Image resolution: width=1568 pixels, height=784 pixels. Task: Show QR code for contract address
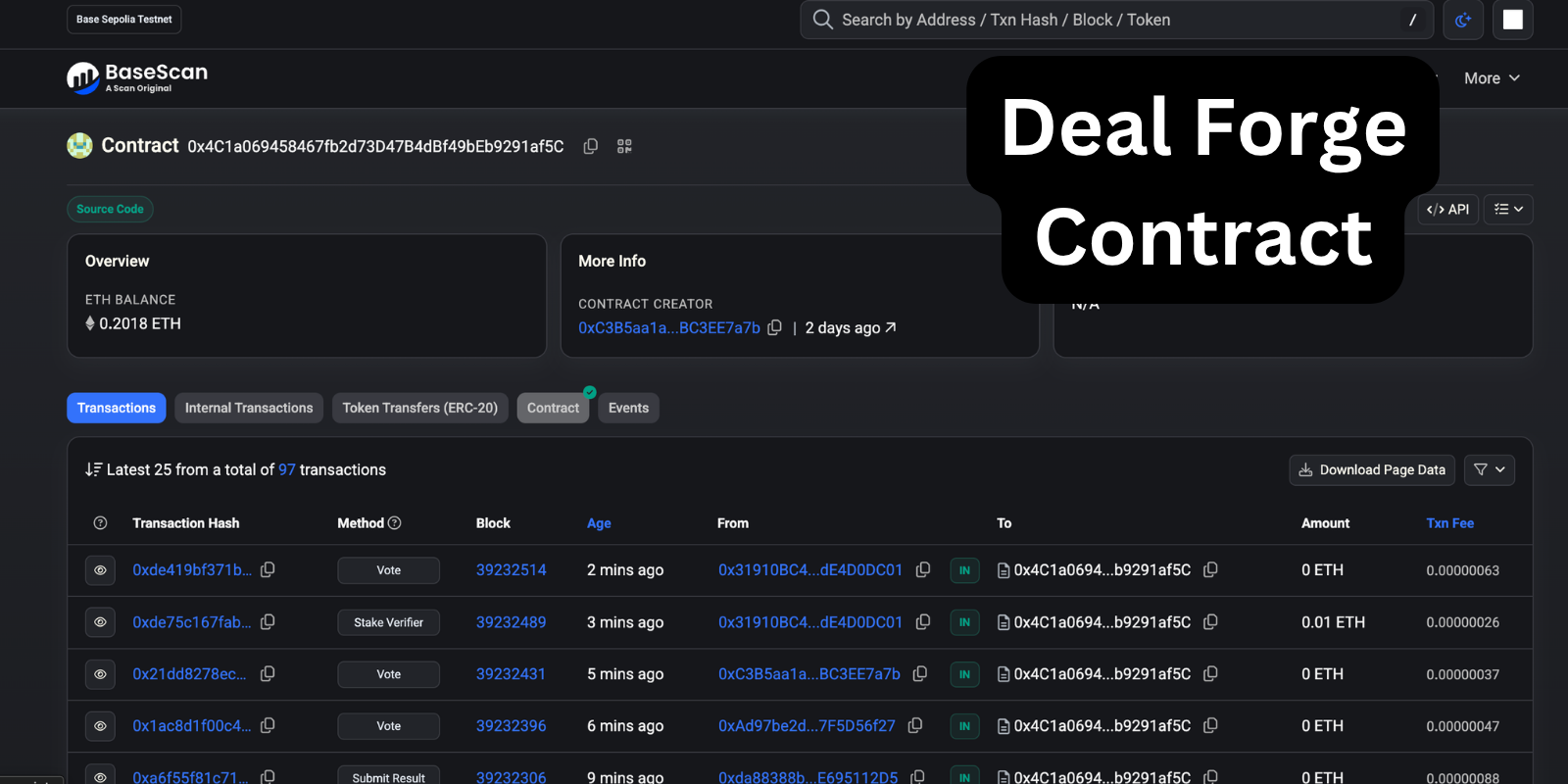pyautogui.click(x=624, y=146)
